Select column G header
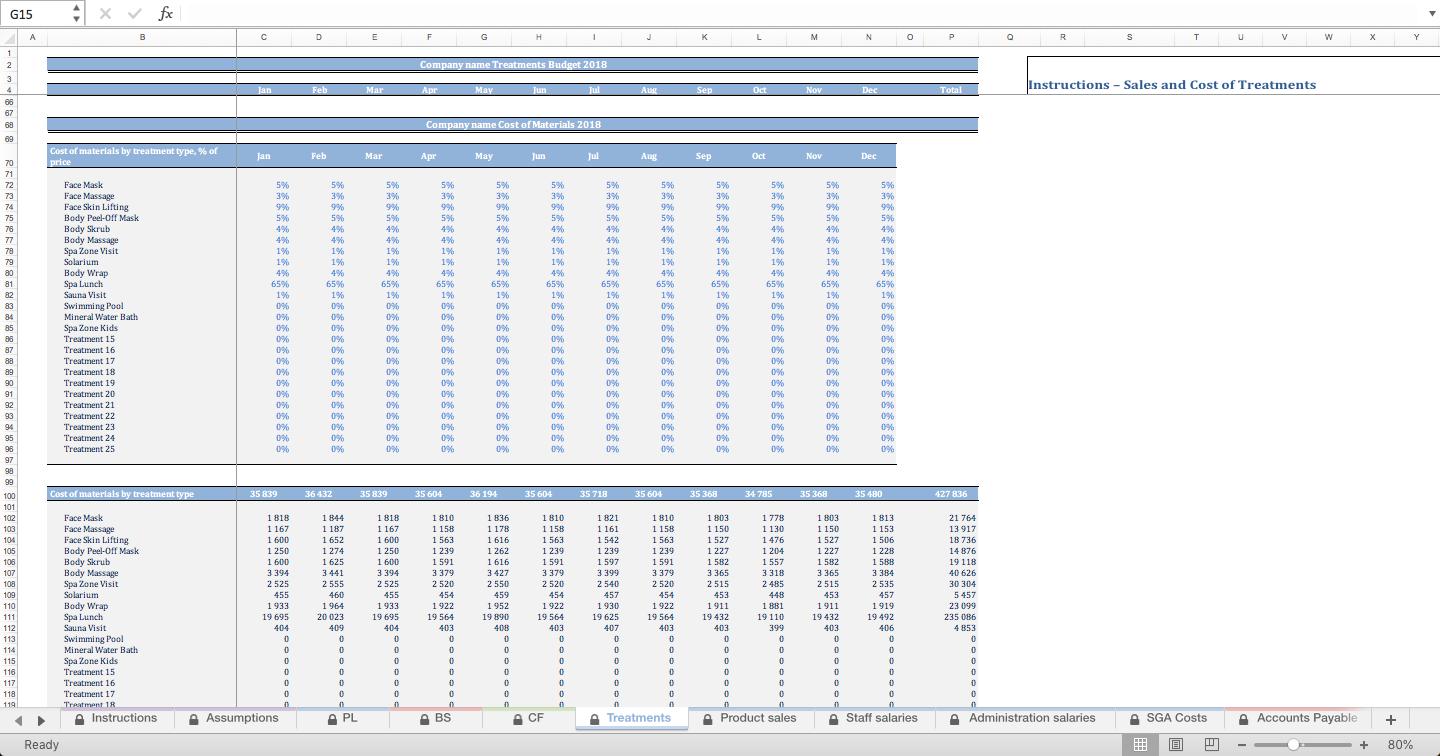Image resolution: width=1440 pixels, height=756 pixels. [484, 37]
